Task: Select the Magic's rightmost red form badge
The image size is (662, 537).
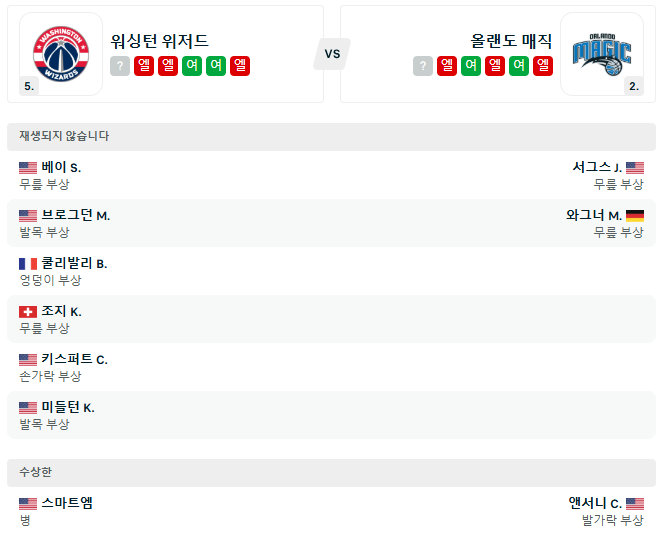Action: pyautogui.click(x=543, y=66)
